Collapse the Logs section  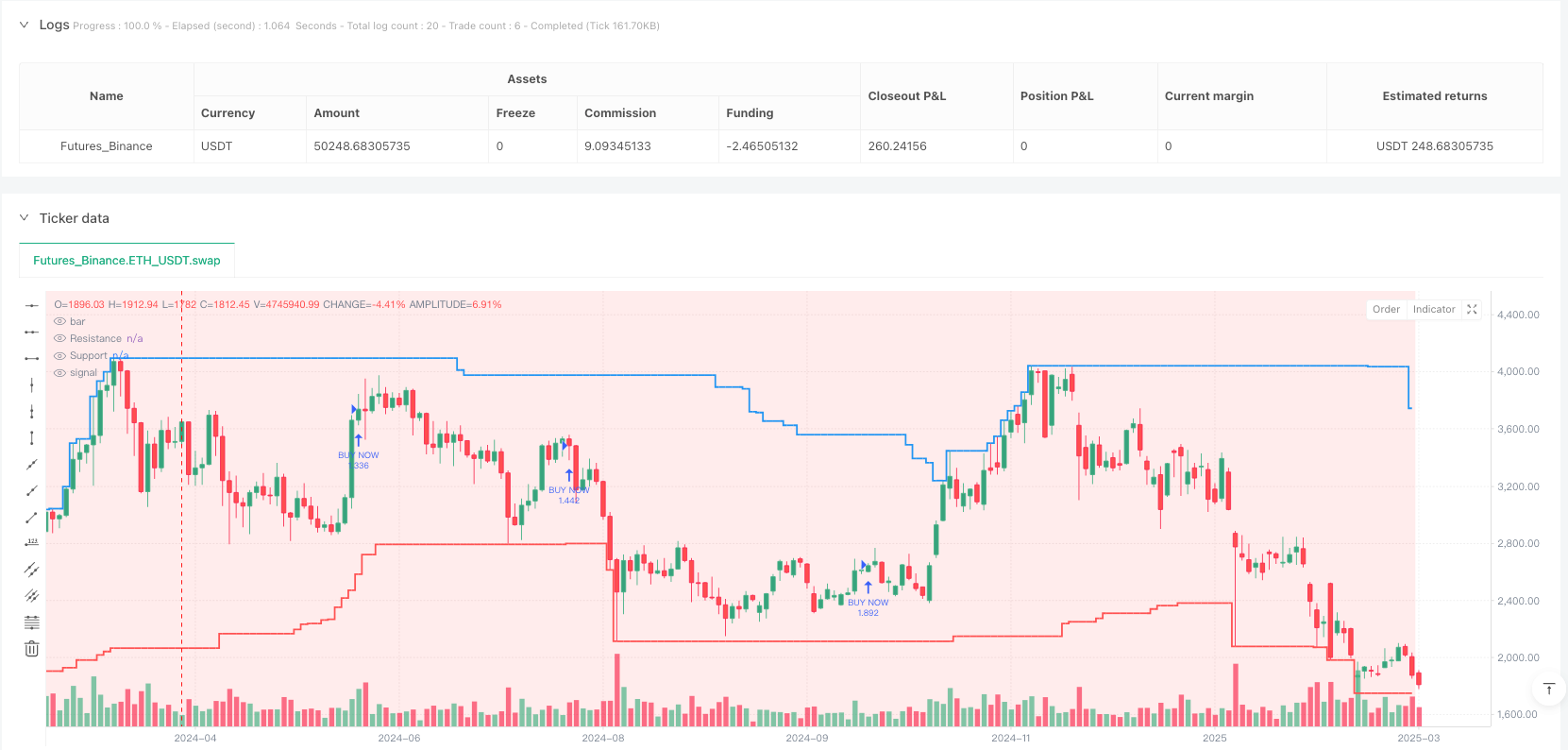24,25
